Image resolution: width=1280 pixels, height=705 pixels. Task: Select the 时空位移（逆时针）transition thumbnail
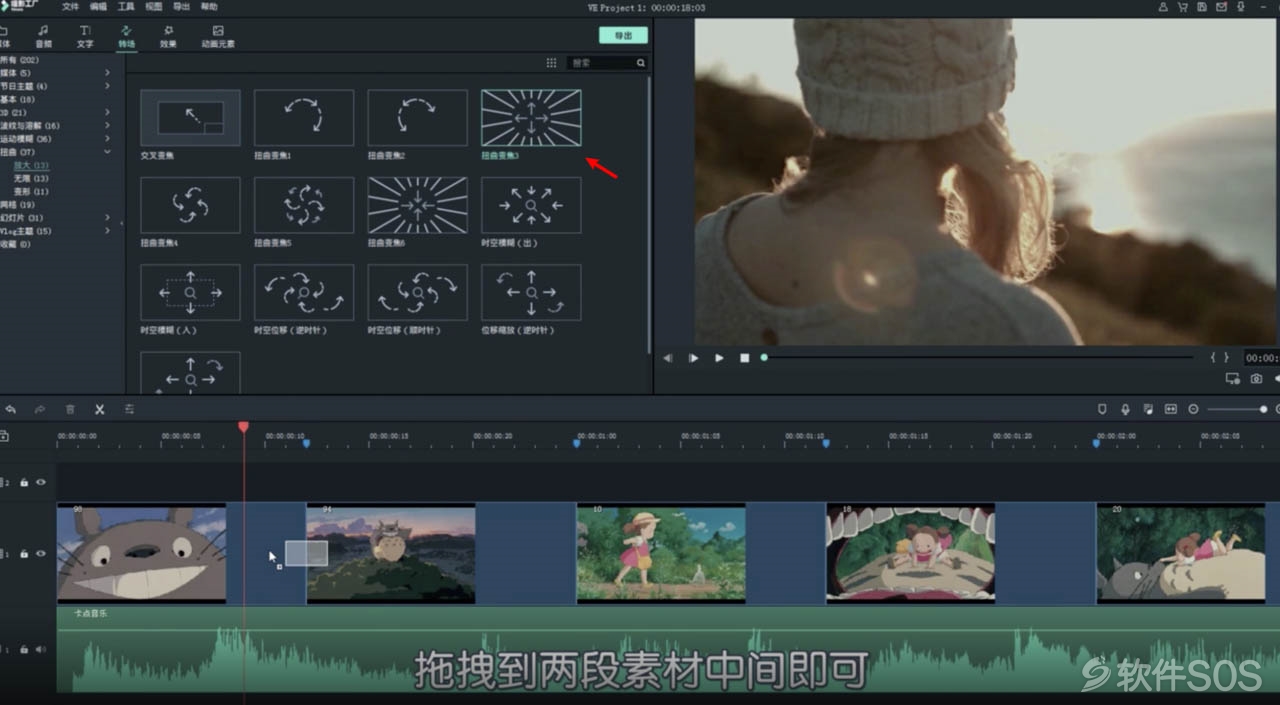[304, 292]
